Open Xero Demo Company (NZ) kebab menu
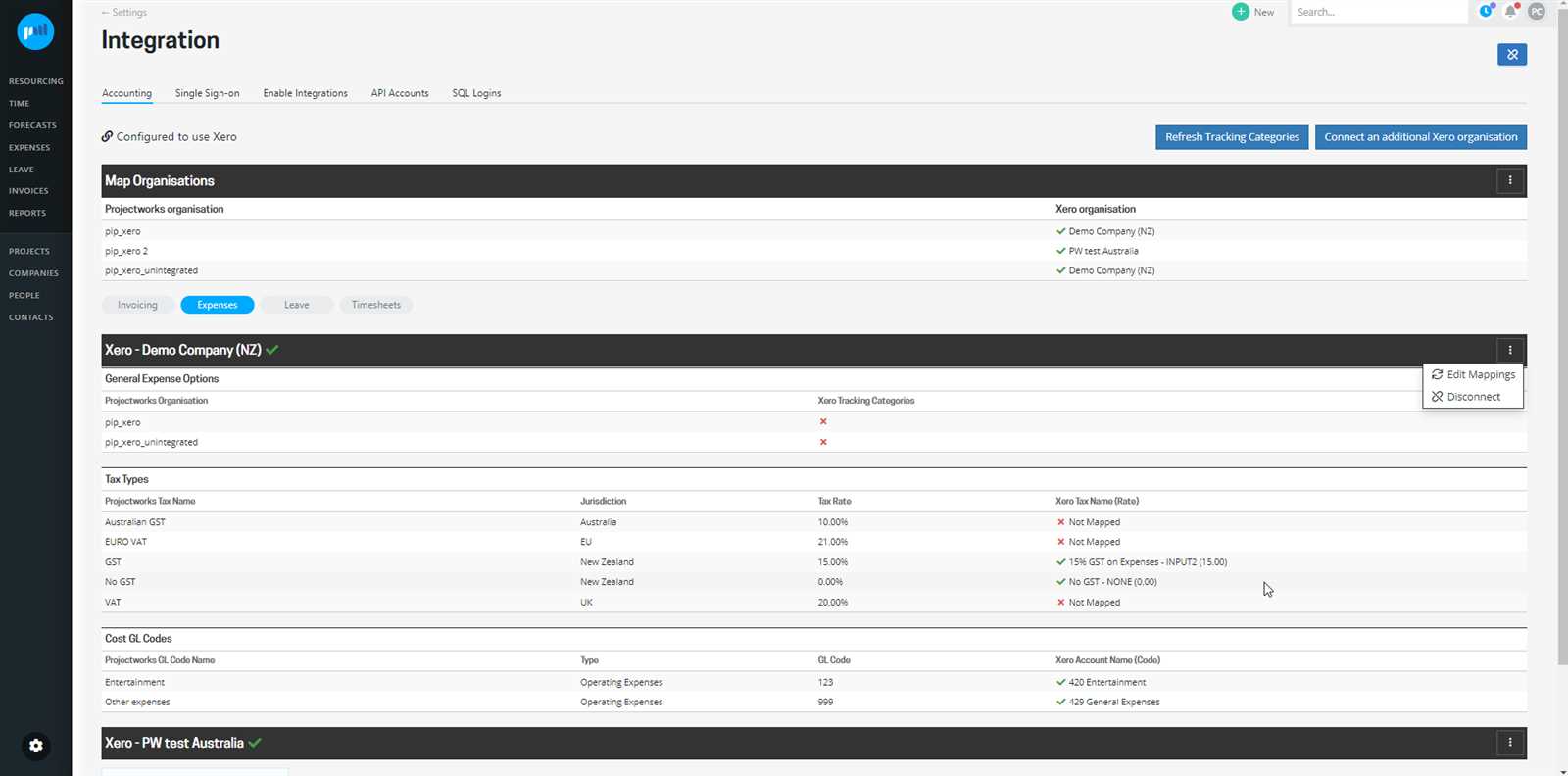1568x776 pixels. coord(1510,350)
